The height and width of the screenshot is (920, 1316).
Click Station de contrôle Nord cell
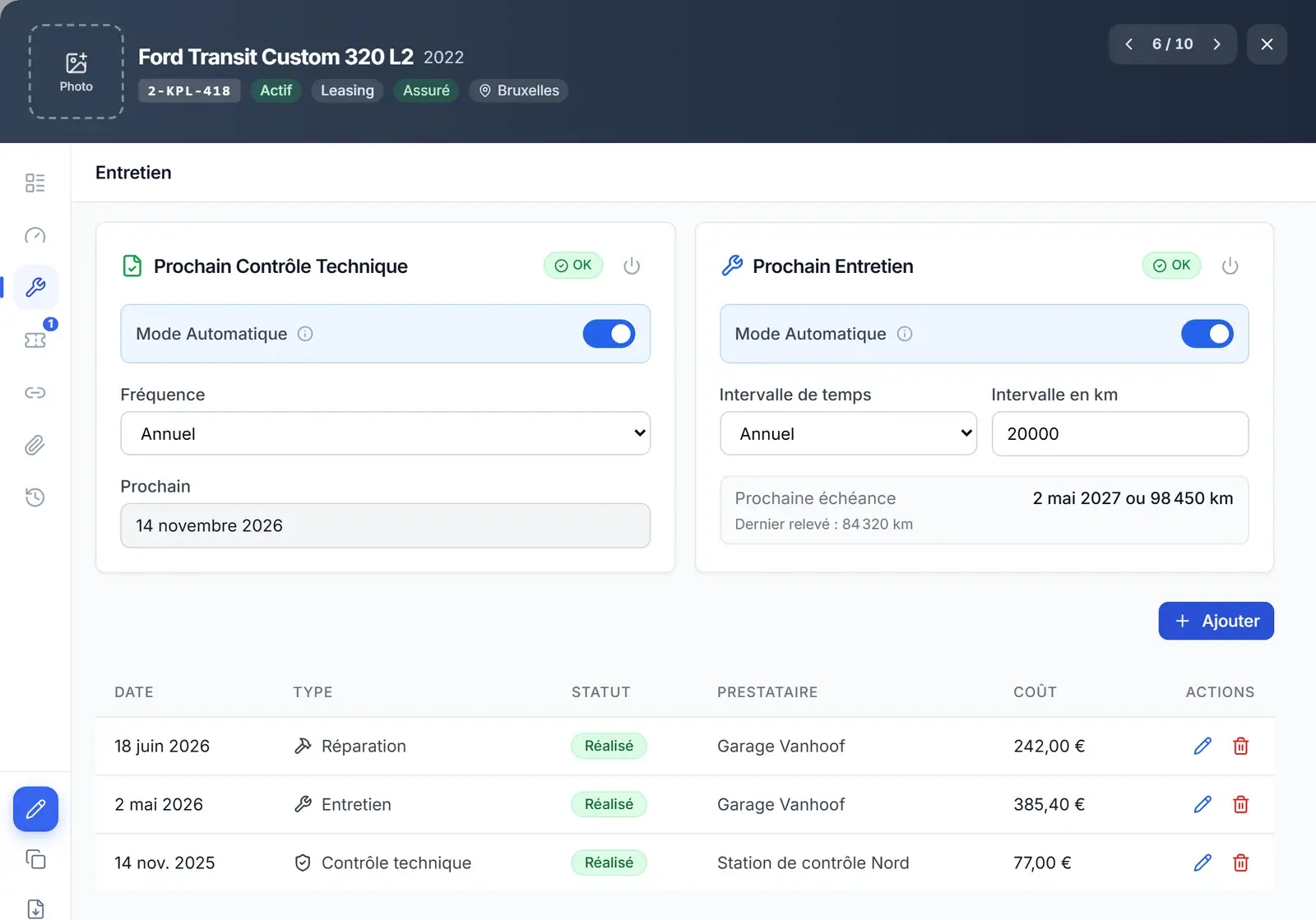813,862
